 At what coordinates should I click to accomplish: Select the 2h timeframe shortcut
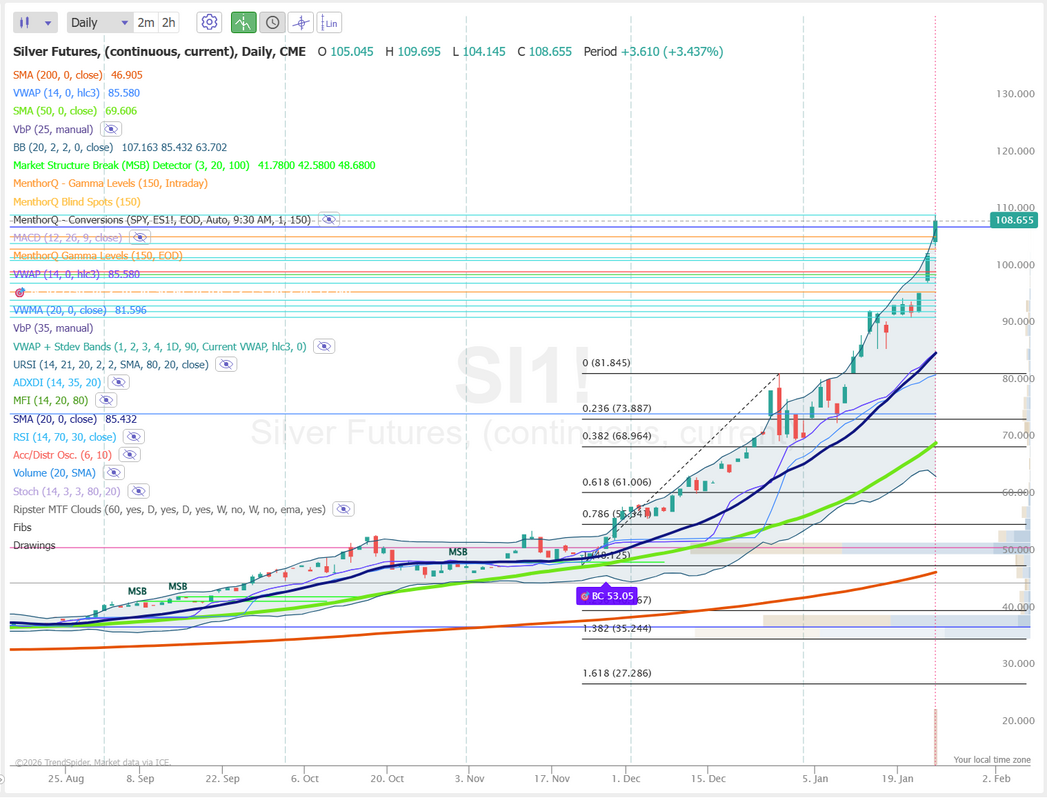[x=168, y=22]
